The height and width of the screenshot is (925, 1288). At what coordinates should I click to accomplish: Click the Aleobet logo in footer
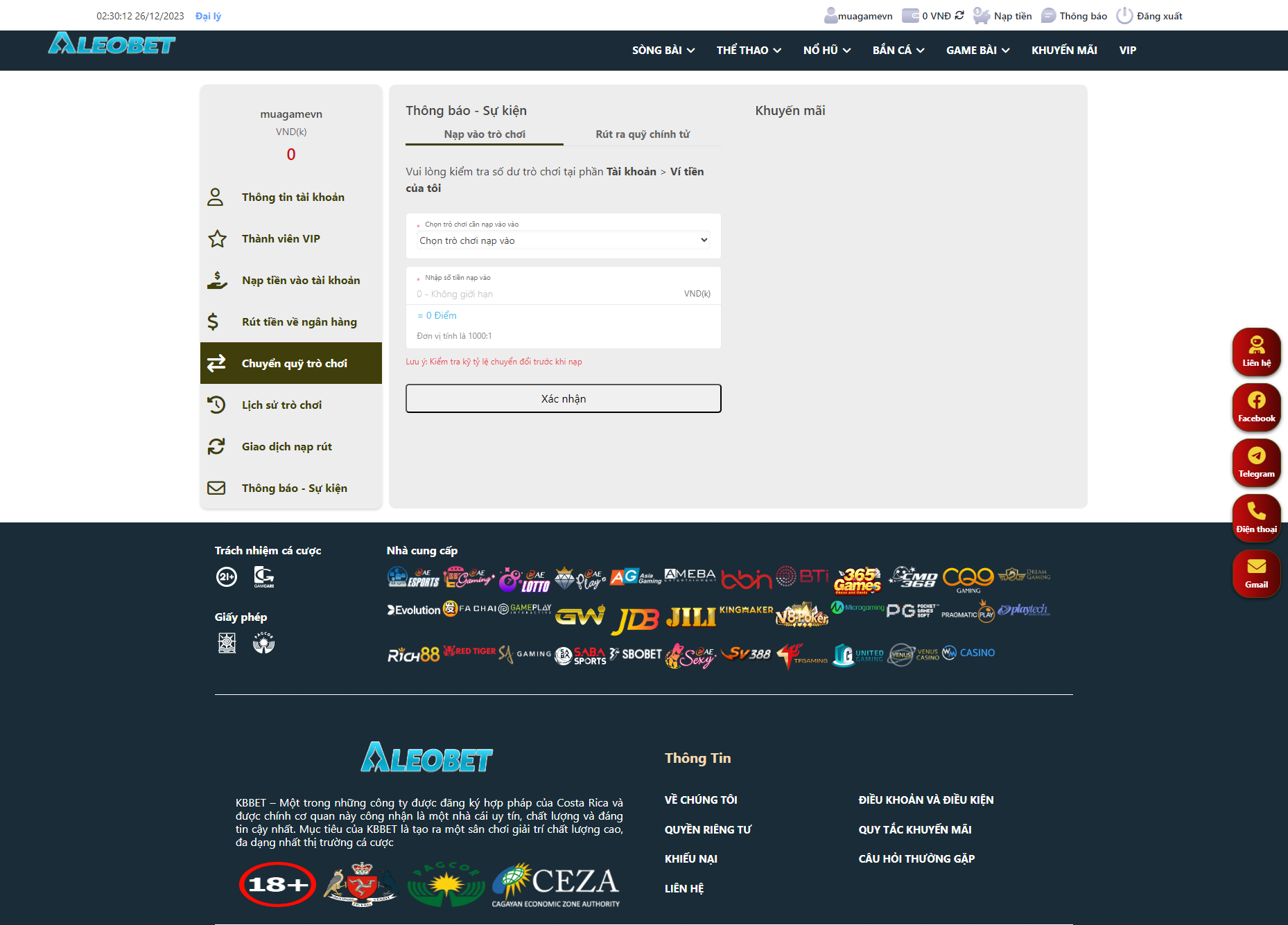coord(427,757)
